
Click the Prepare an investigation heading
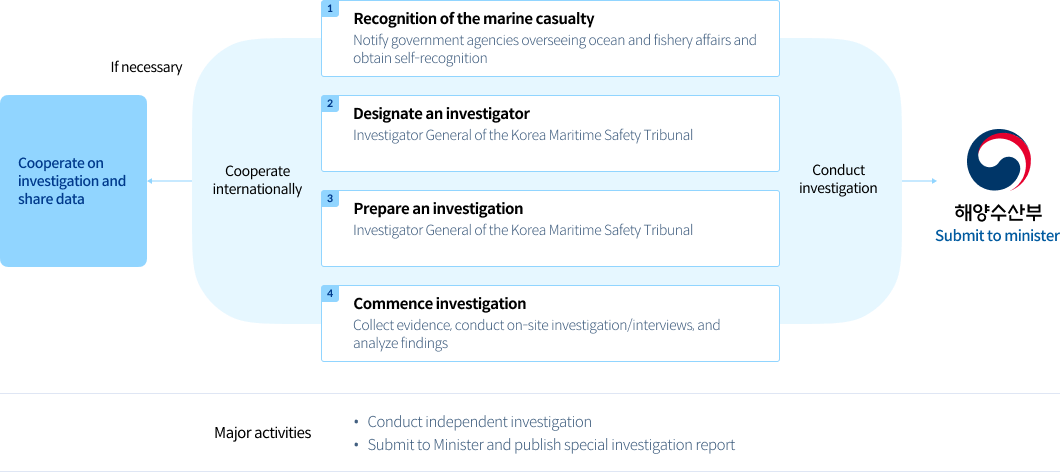(438, 208)
